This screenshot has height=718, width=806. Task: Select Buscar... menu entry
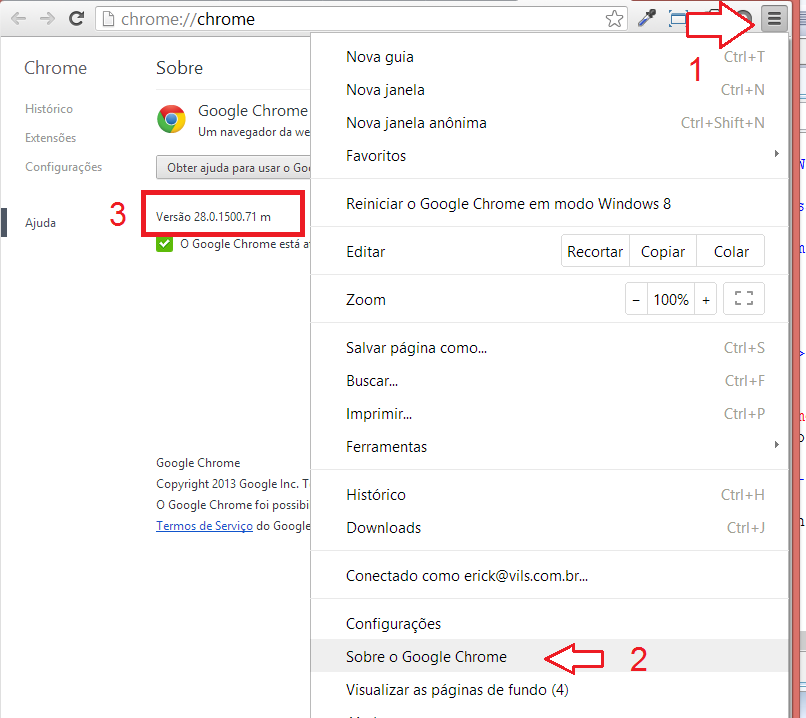point(549,381)
